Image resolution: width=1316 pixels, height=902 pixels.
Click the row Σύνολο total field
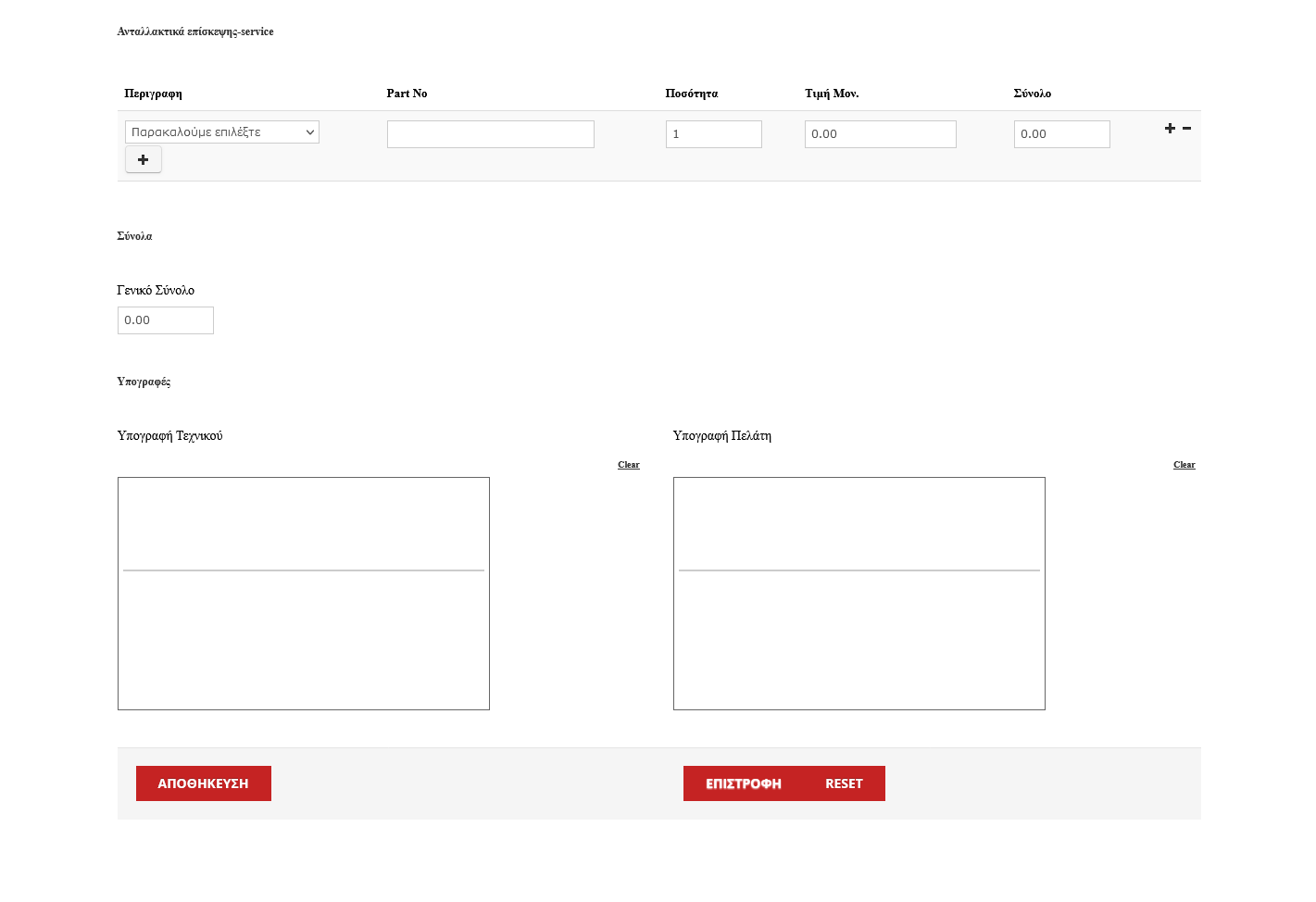click(1061, 134)
